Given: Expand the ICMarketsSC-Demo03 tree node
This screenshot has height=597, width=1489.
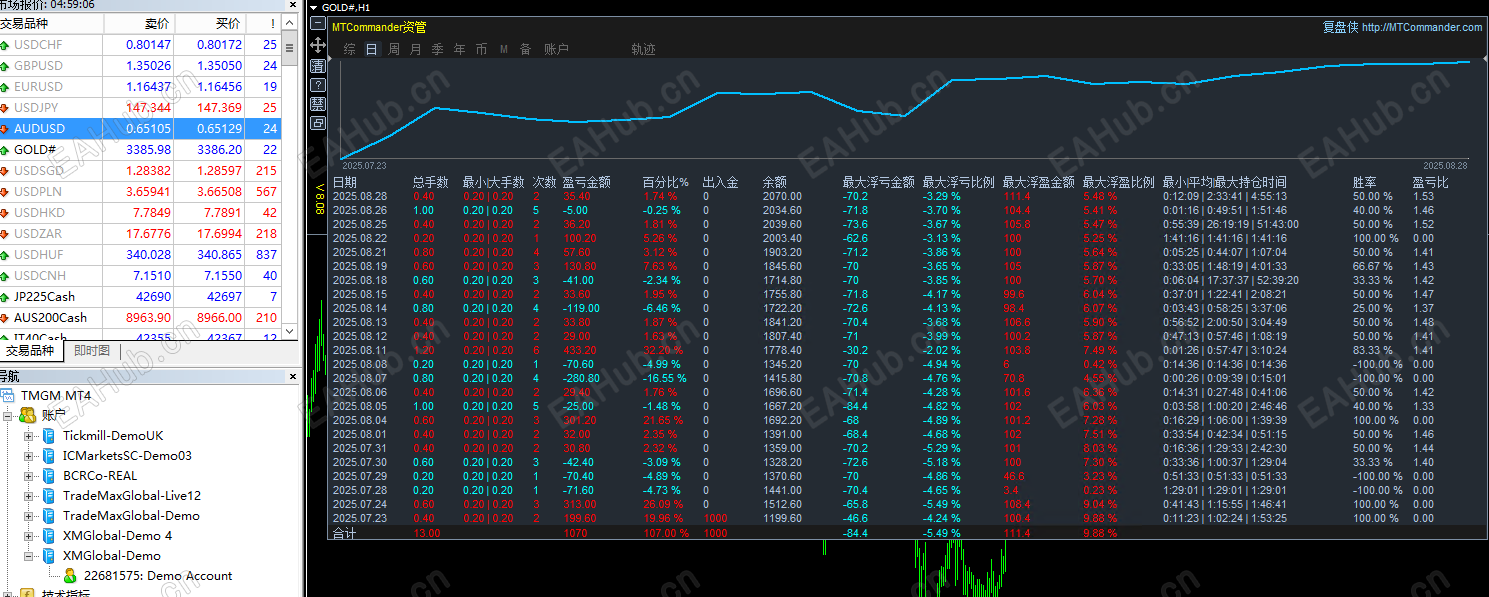Looking at the screenshot, I should tap(28, 456).
